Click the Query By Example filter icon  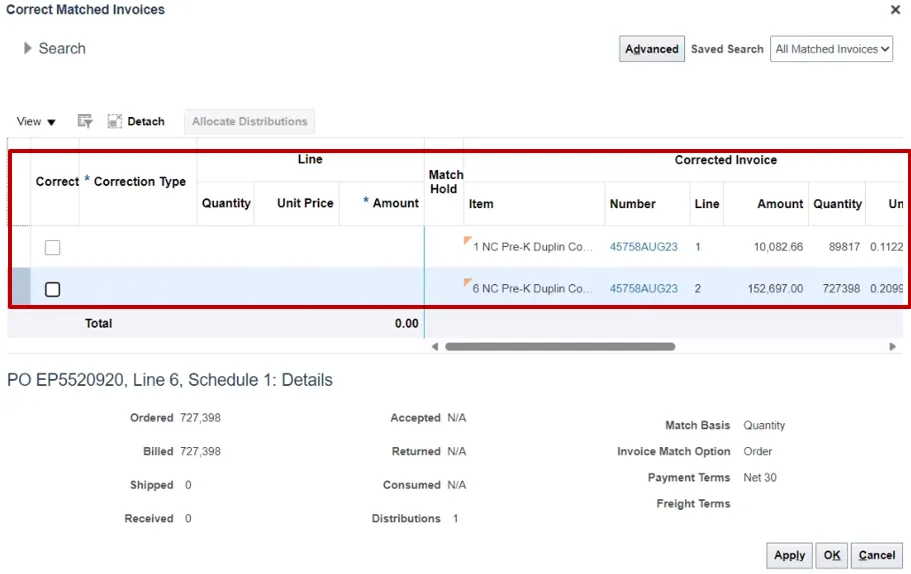click(85, 121)
